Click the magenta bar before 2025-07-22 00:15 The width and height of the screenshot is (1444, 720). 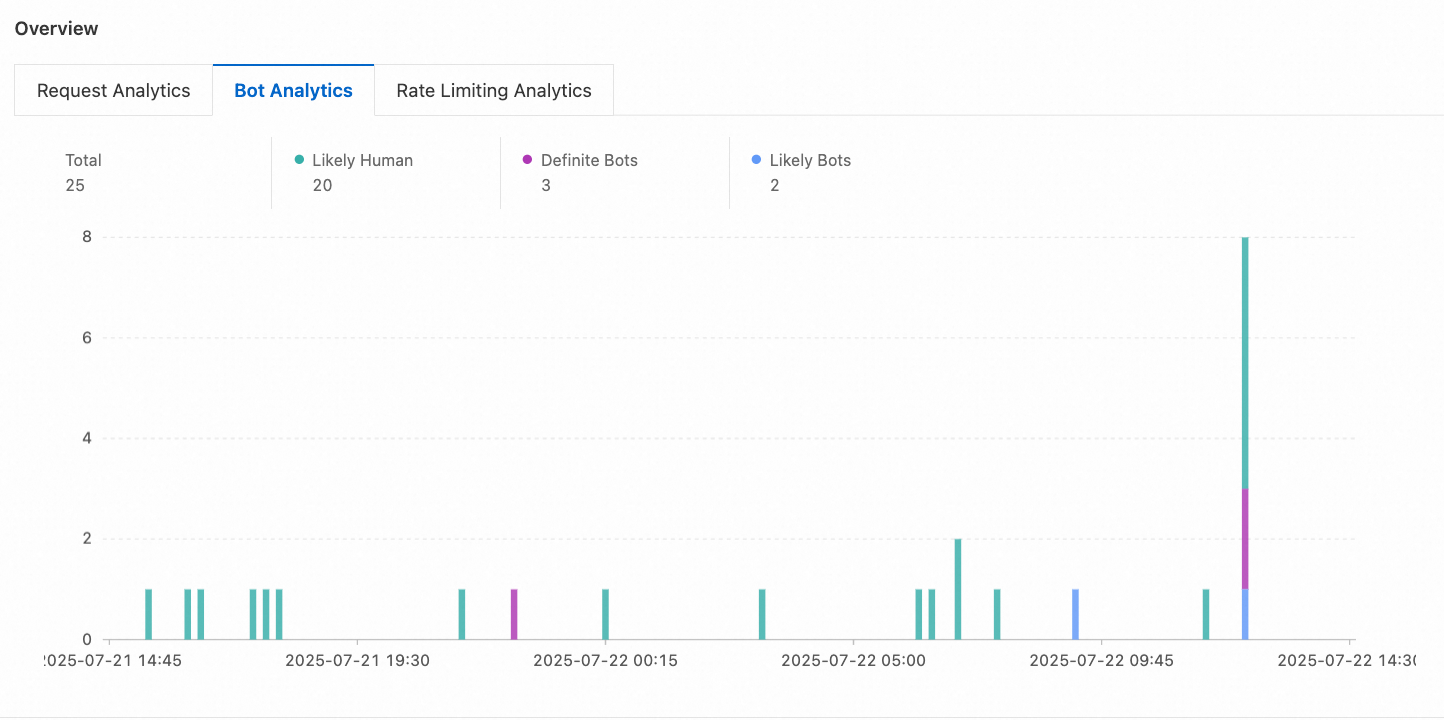tap(513, 612)
